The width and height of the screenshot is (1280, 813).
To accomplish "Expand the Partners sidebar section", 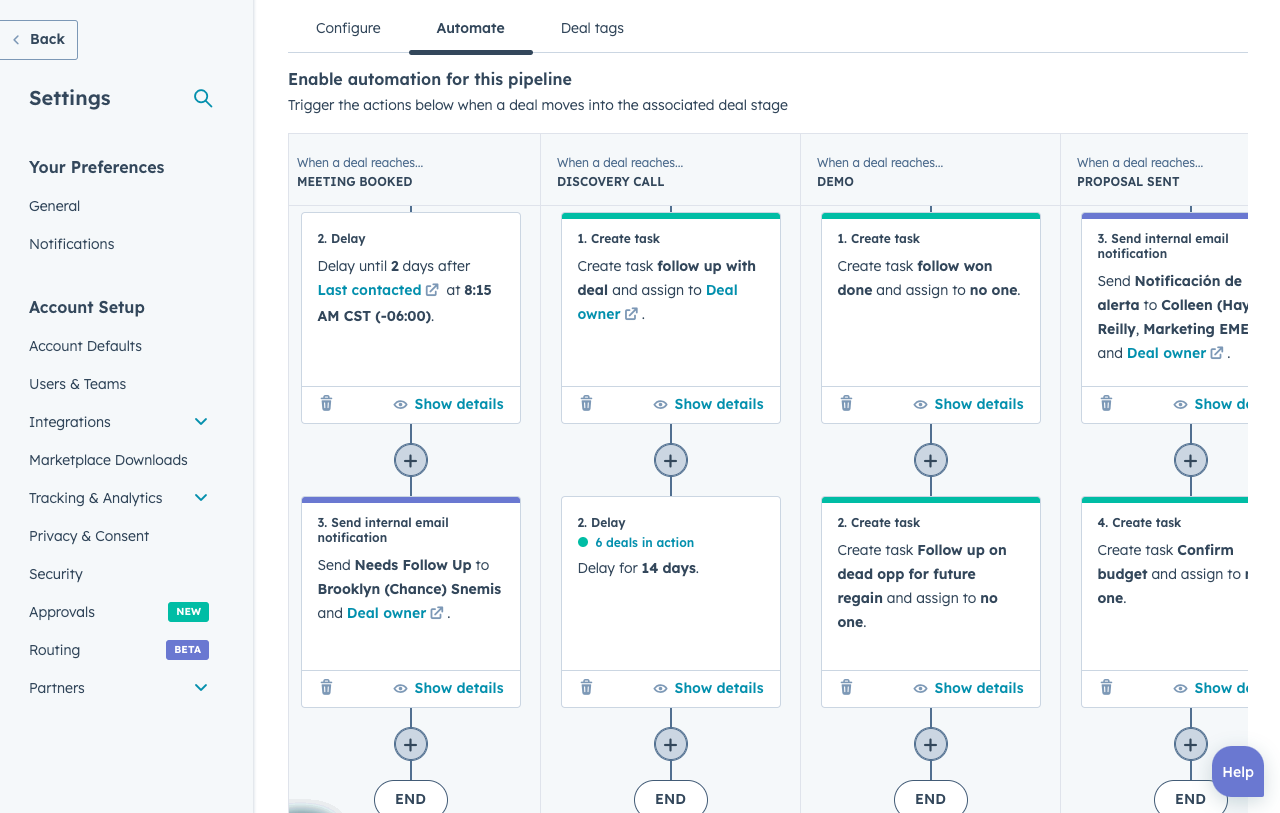I will (x=201, y=688).
